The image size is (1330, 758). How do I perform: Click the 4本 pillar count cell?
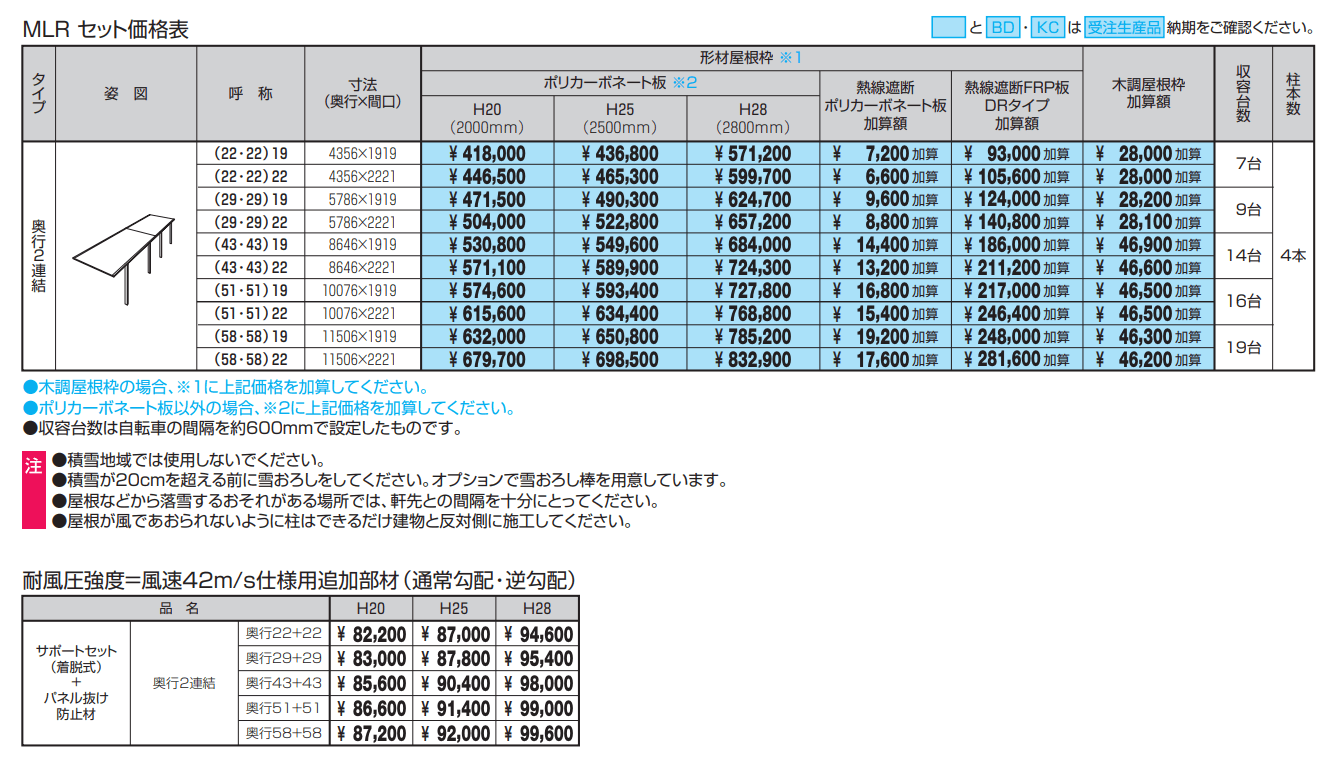coord(1292,256)
